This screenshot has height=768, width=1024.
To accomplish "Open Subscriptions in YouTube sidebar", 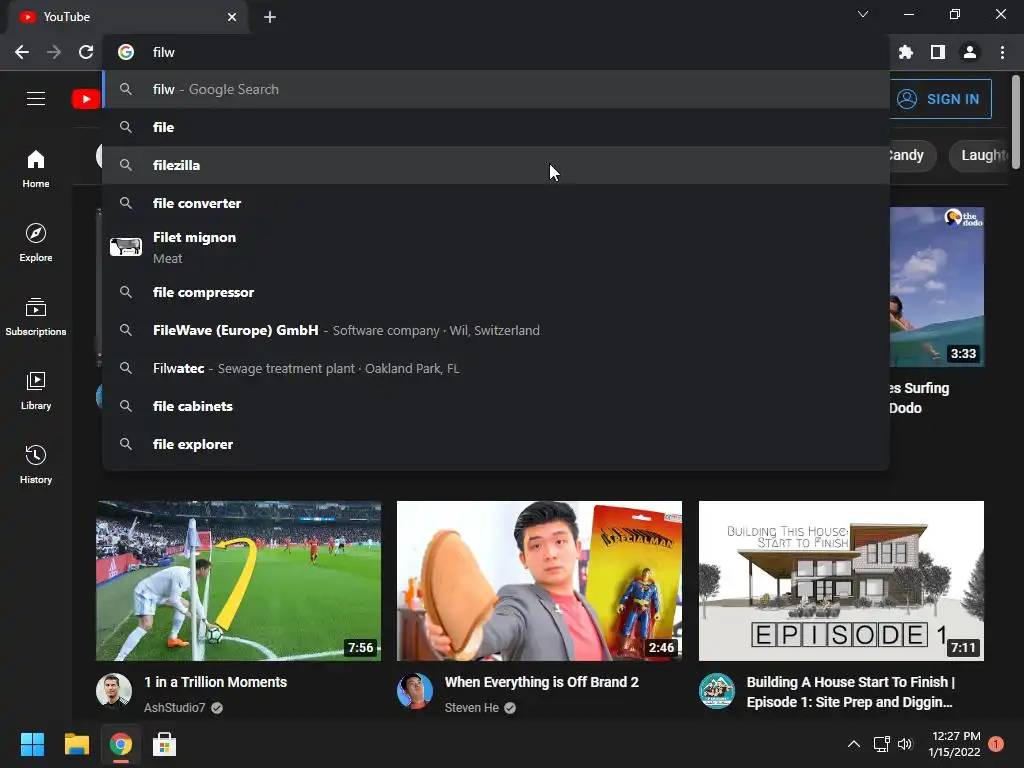I will 36,317.
